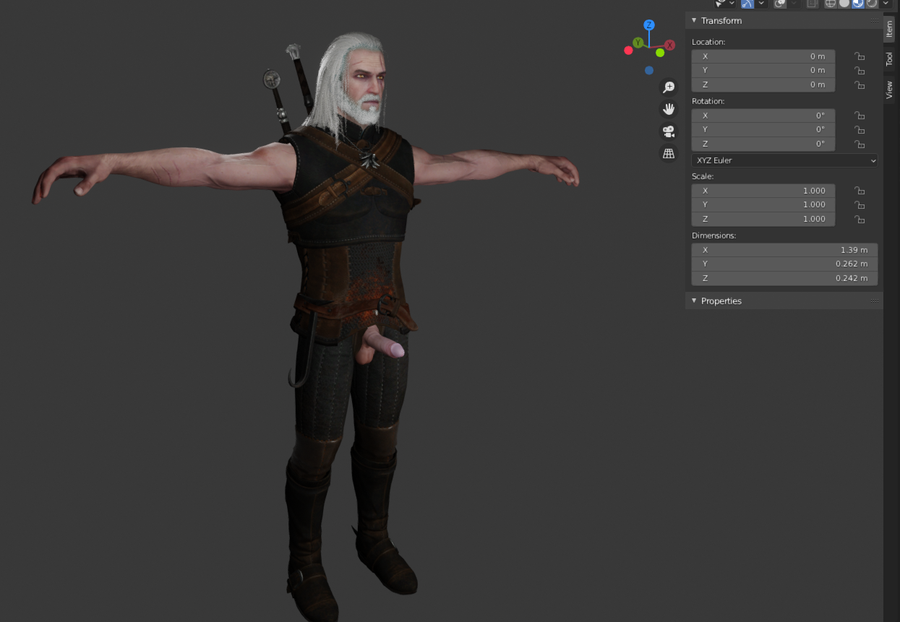The image size is (900, 622).
Task: Click the unlabeled bright green gizmo dot
Action: [660, 53]
